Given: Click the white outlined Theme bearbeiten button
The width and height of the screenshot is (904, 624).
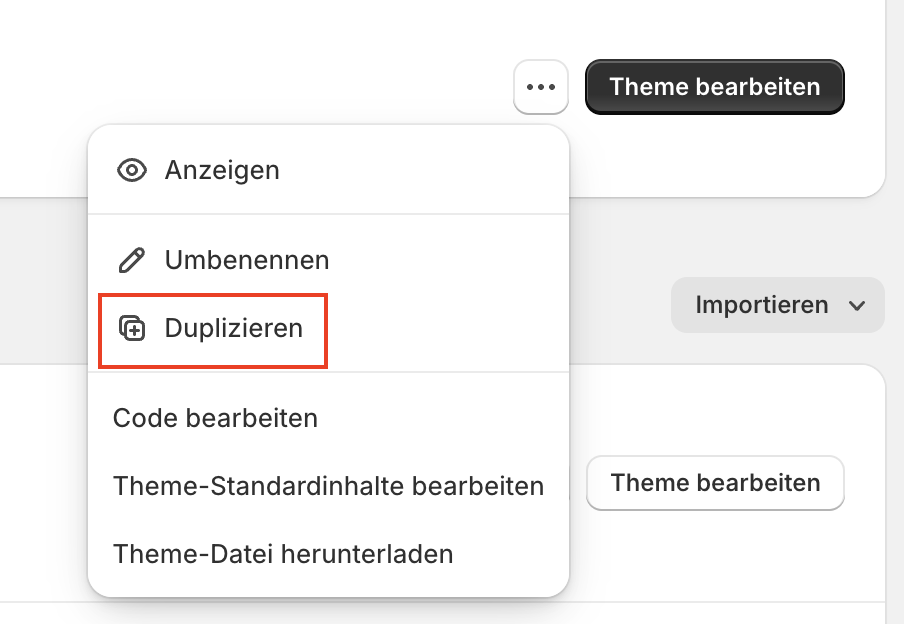Looking at the screenshot, I should [x=715, y=483].
